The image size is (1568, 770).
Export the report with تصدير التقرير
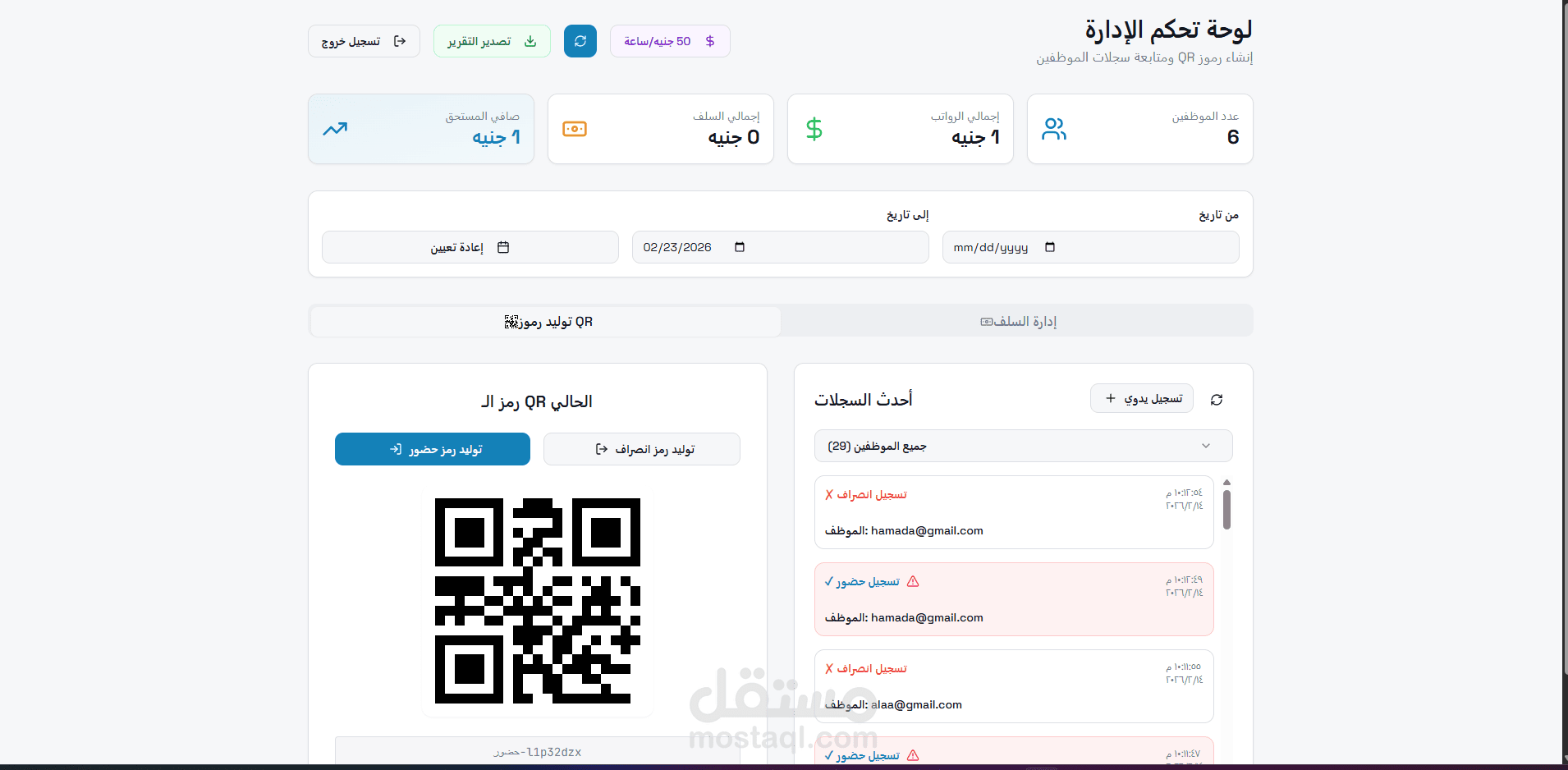point(492,41)
